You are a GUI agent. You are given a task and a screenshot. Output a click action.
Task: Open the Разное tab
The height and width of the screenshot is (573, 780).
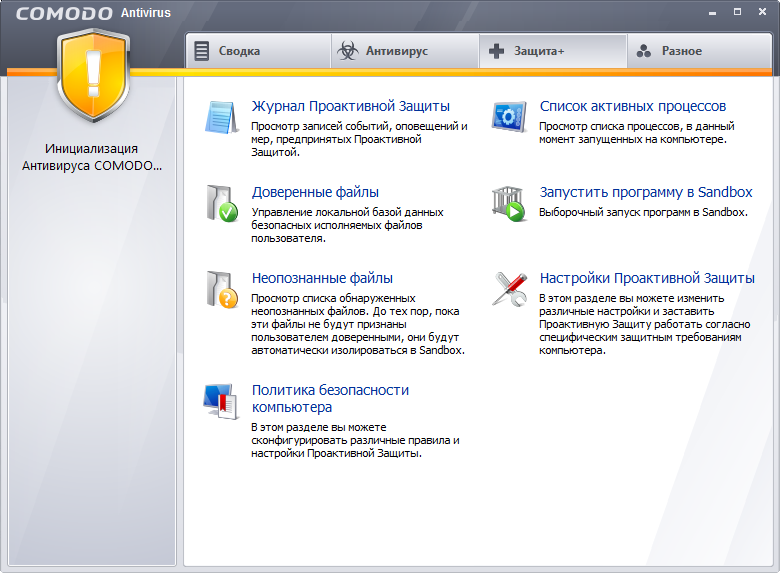[699, 51]
